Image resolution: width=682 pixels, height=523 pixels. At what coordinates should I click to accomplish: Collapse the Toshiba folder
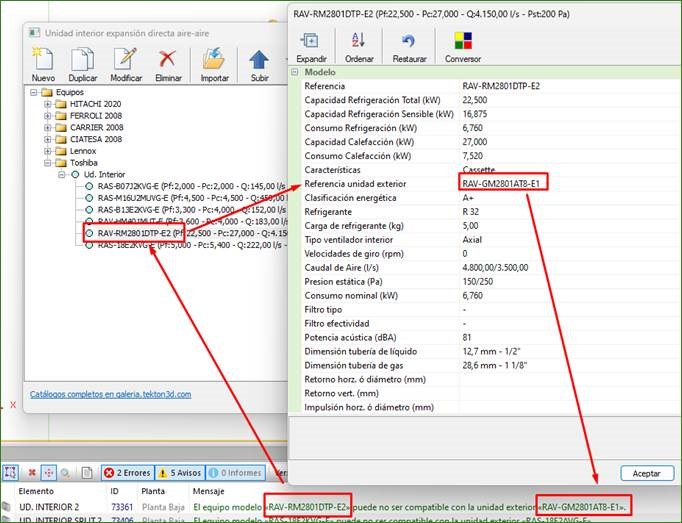click(47, 163)
